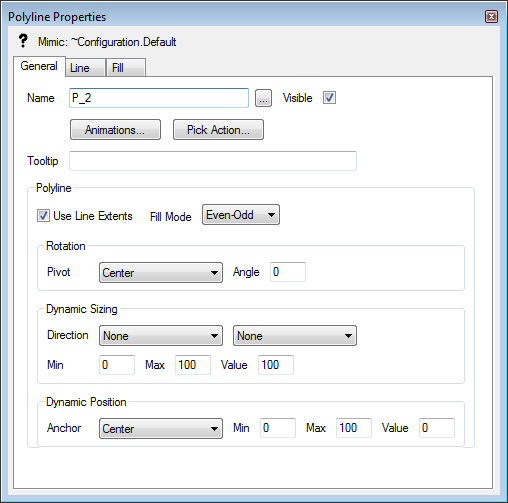Select the General tab
508x503 pixels.
click(x=39, y=66)
